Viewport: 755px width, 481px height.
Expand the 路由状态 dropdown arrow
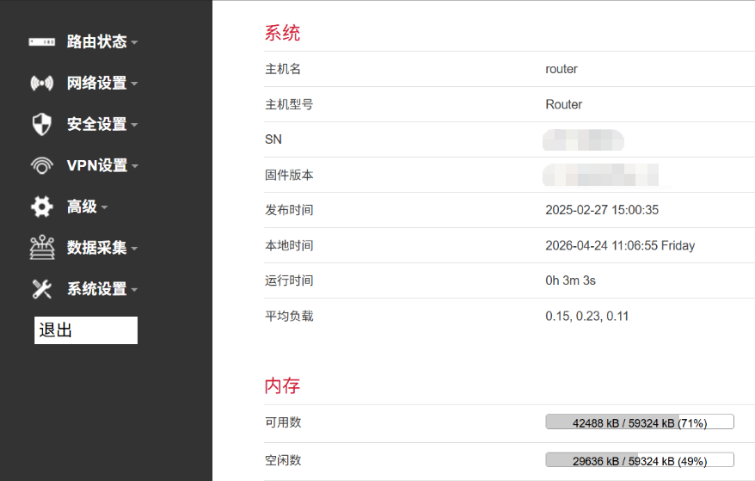coord(134,43)
